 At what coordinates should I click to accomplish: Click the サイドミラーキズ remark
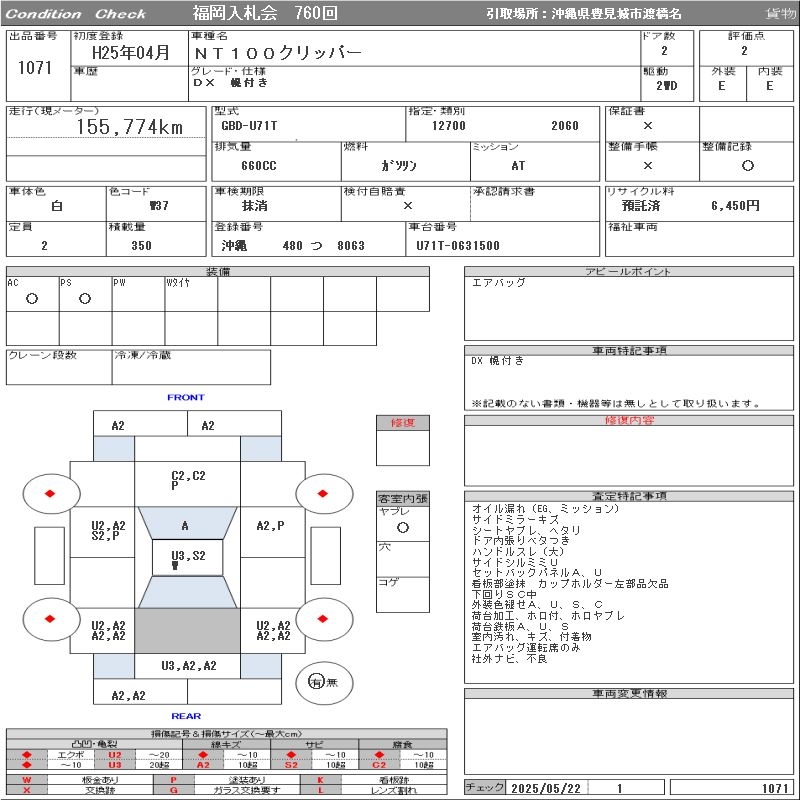click(515, 519)
